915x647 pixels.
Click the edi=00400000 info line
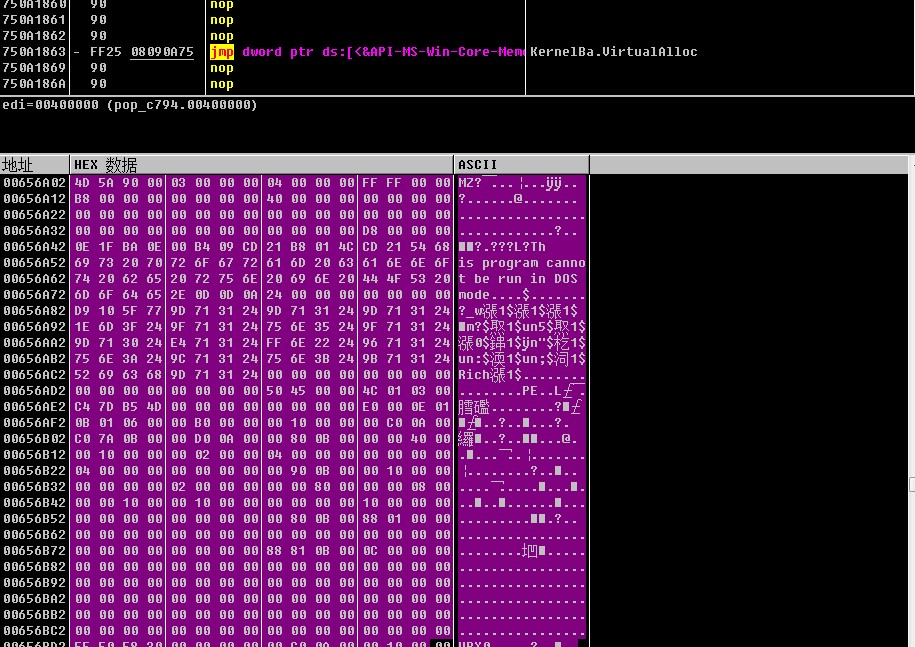point(130,105)
